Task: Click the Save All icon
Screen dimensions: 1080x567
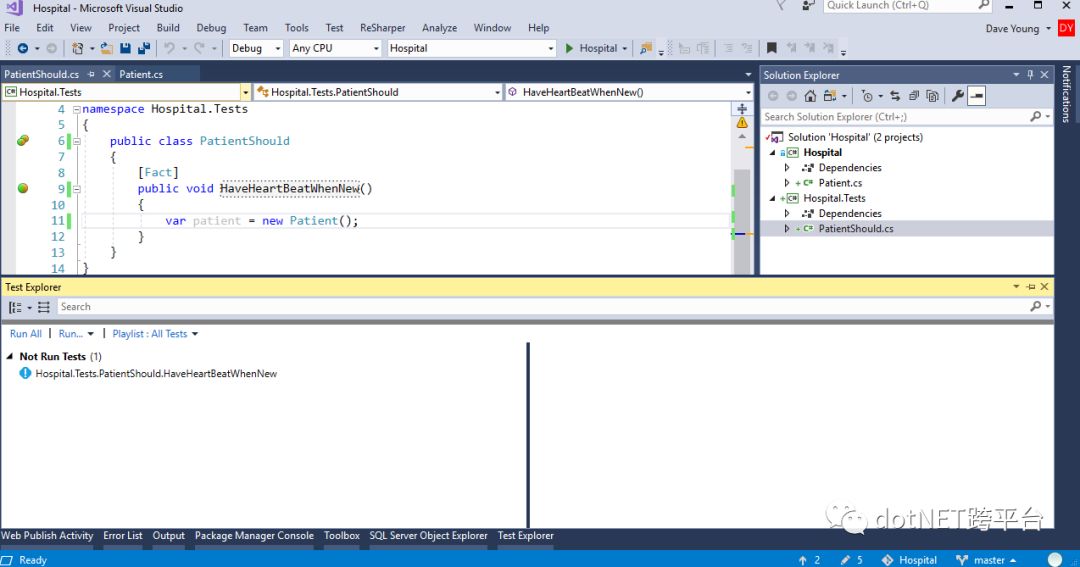Action: (x=144, y=48)
